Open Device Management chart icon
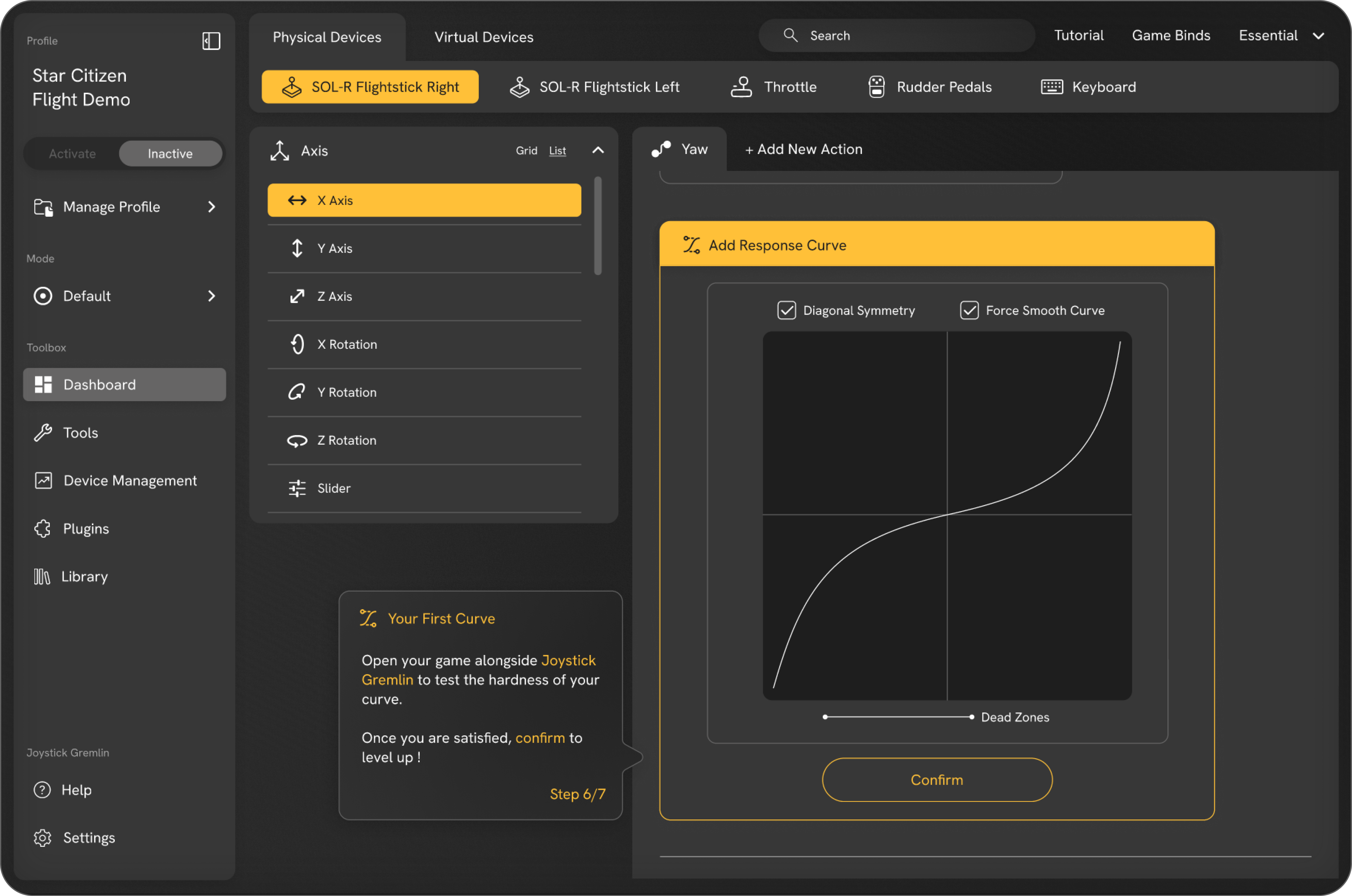This screenshot has width=1352, height=896. point(43,480)
